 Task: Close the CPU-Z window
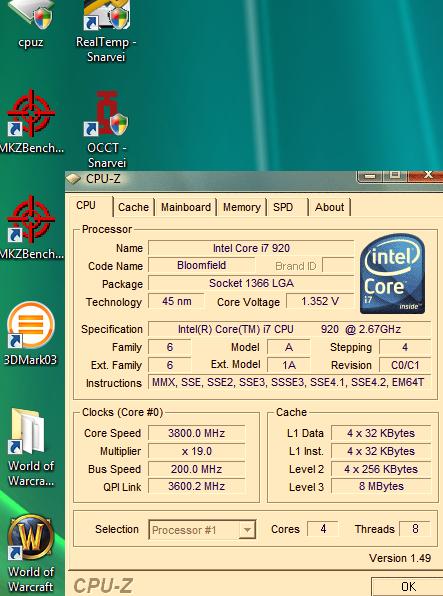pyautogui.click(x=426, y=175)
